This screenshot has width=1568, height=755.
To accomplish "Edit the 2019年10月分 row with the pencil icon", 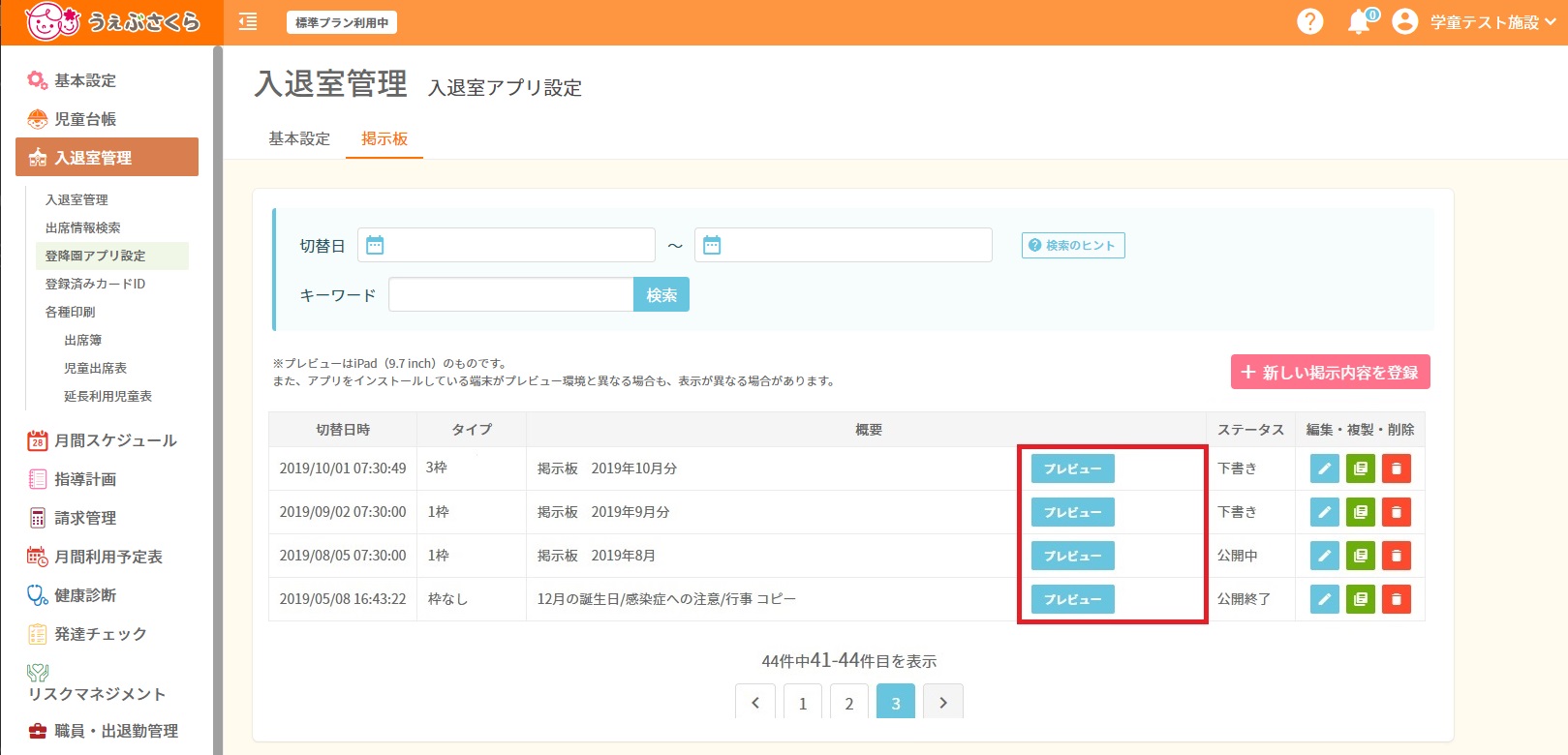I will (1325, 468).
